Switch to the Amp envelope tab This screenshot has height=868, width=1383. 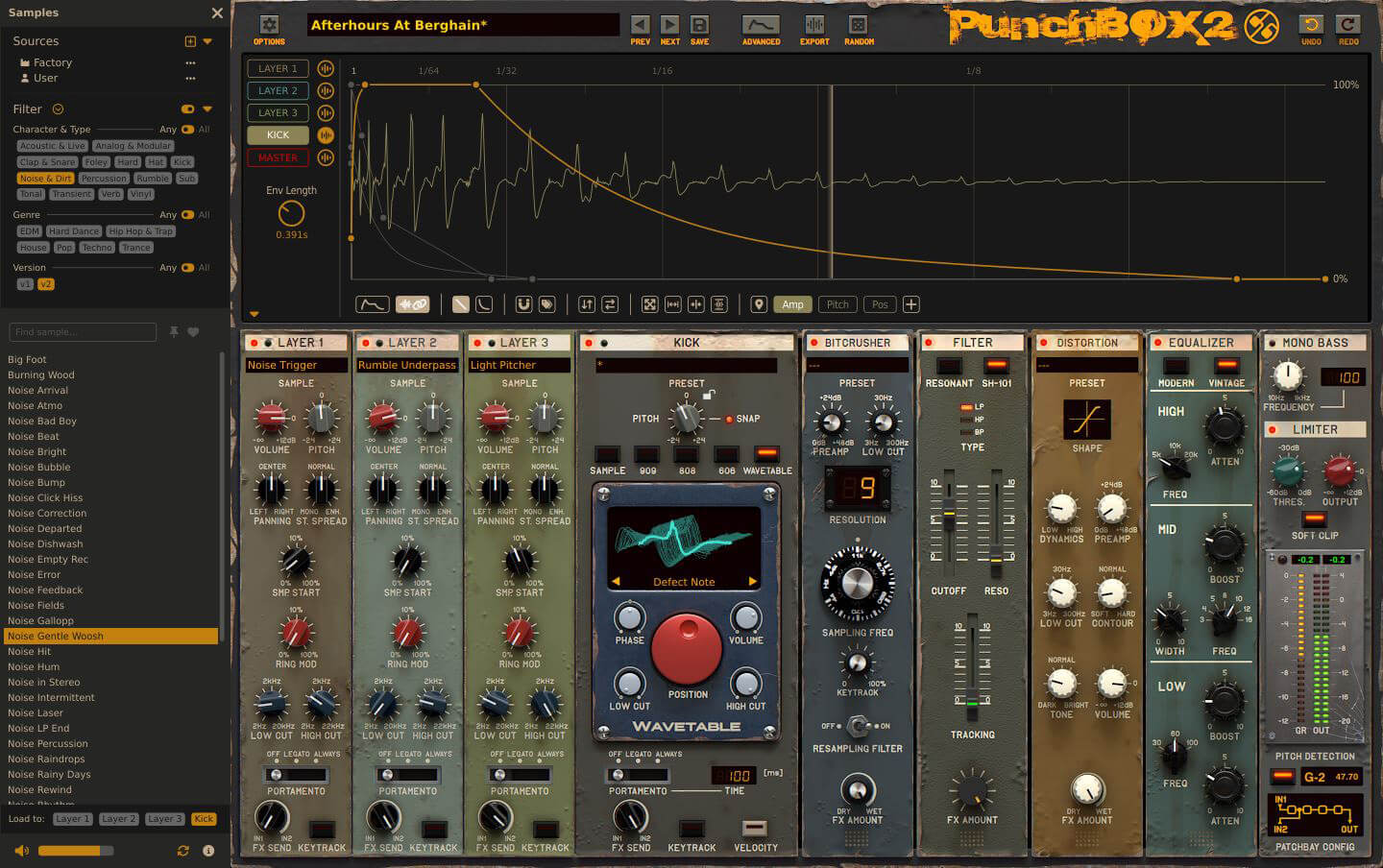tap(792, 304)
